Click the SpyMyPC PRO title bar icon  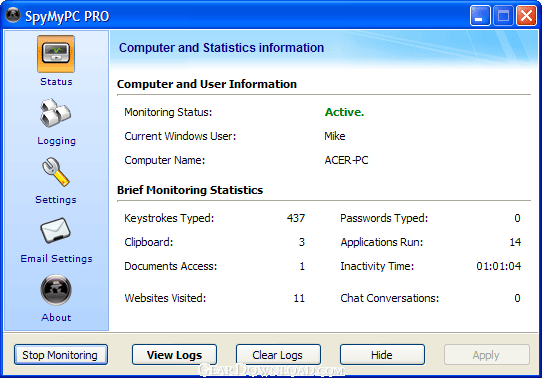click(x=13, y=16)
